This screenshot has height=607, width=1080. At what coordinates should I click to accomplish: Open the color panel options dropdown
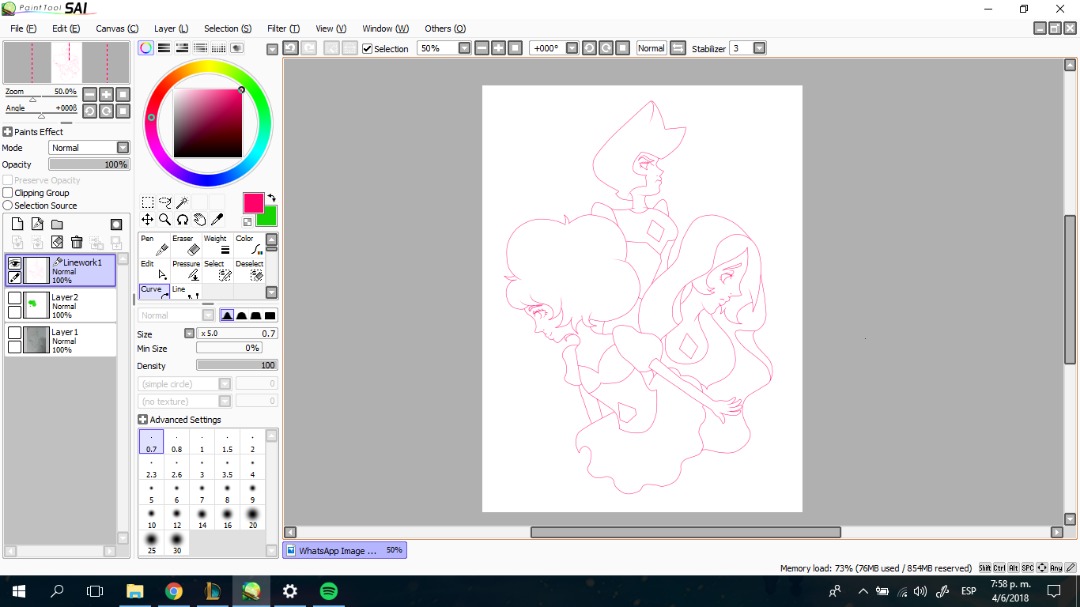272,49
